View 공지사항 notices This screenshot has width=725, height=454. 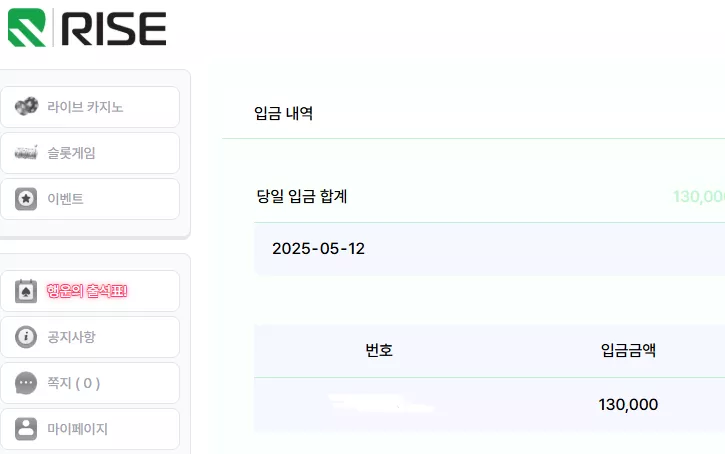[x=90, y=337]
